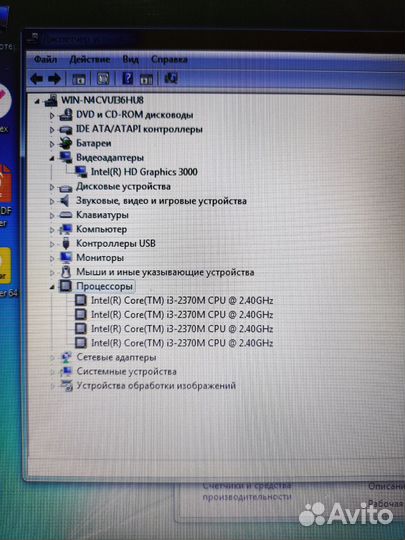Expand DVD и CD-ROM дисководы node
405x540 pixels.
tap(52, 116)
